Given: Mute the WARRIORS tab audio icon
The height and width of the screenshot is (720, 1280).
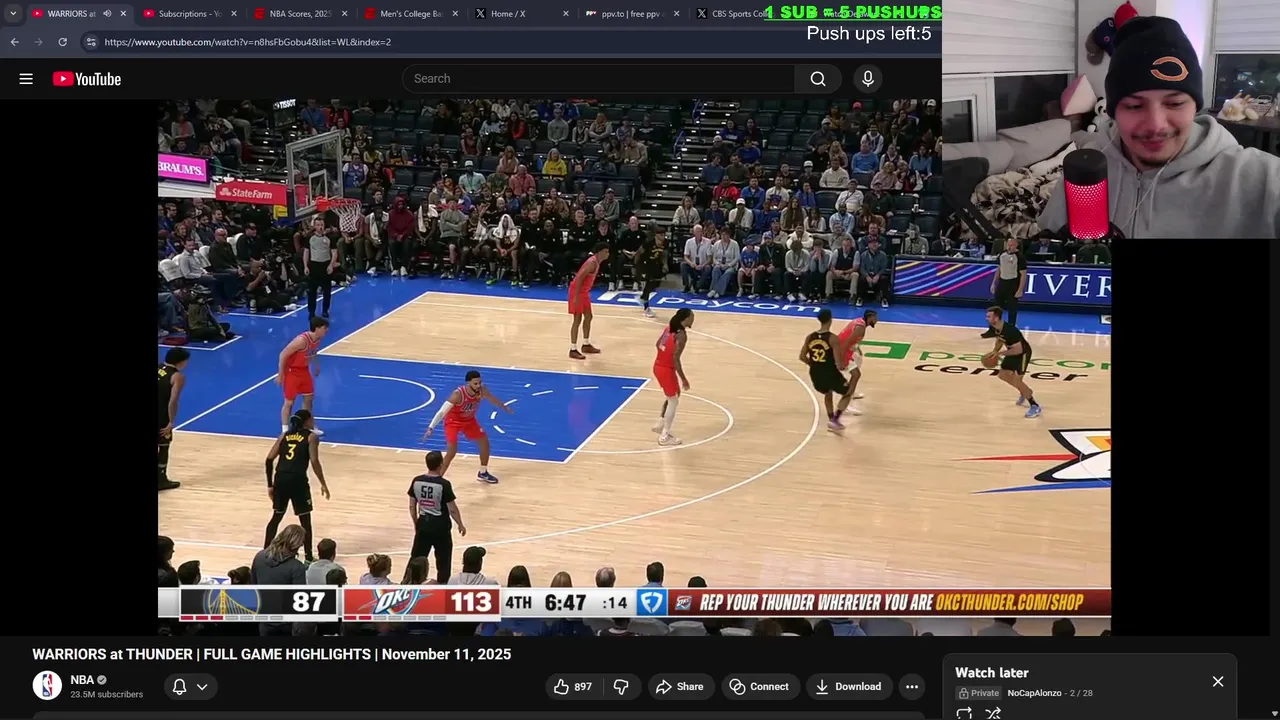Looking at the screenshot, I should (106, 13).
